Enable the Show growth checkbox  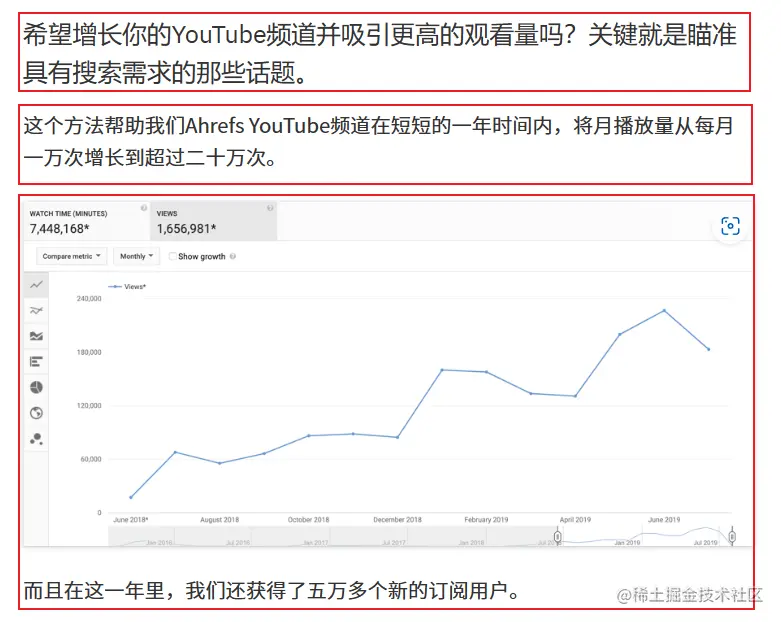pyautogui.click(x=172, y=256)
